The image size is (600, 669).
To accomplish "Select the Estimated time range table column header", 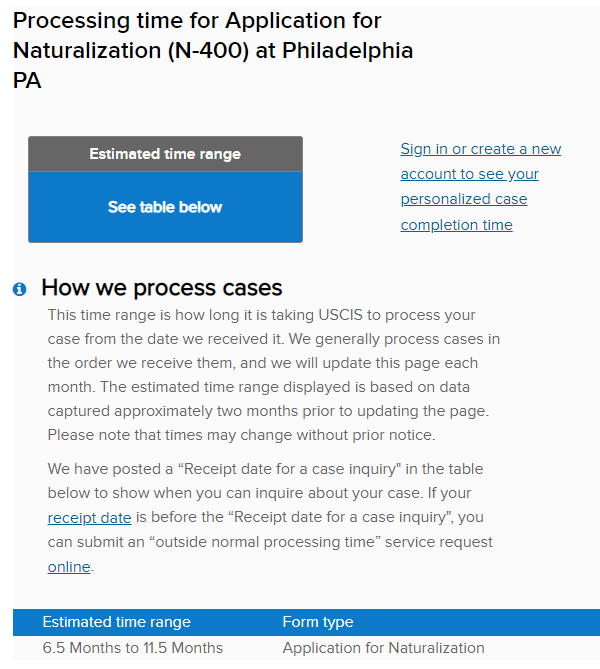I will pyautogui.click(x=117, y=622).
